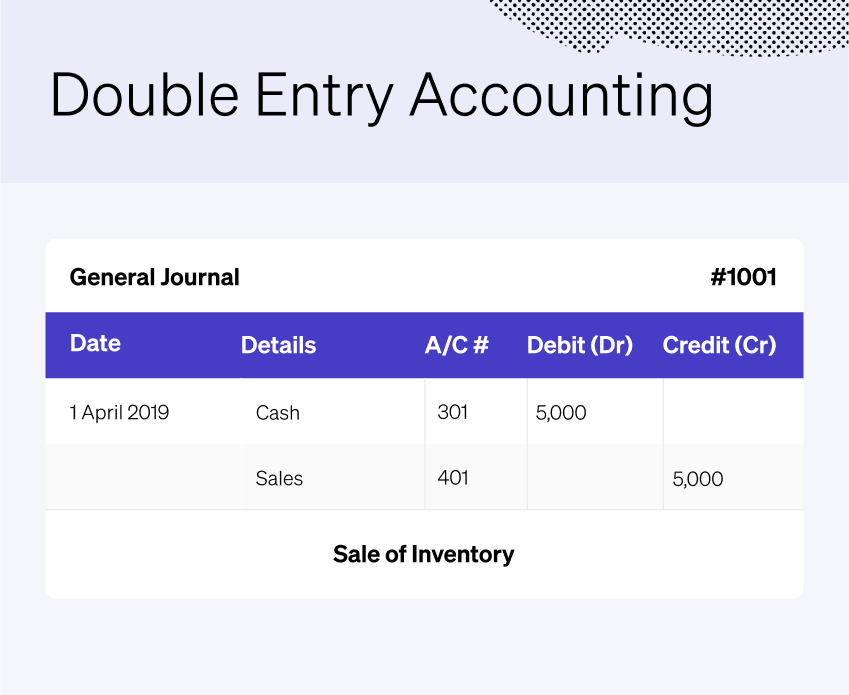The width and height of the screenshot is (849, 695).
Task: Select the A/C # column header
Action: (x=456, y=346)
